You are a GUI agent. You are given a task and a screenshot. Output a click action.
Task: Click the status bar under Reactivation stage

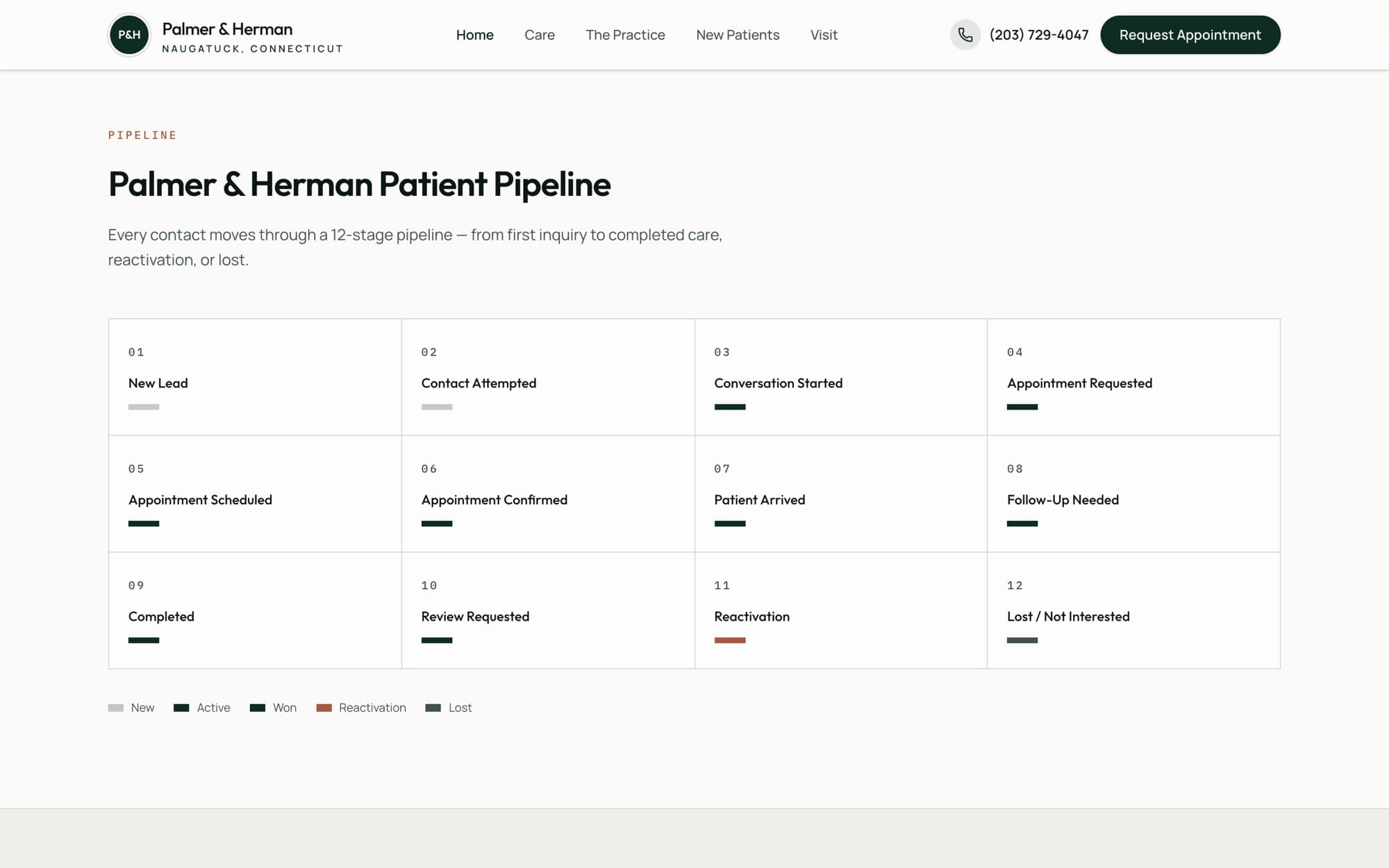pyautogui.click(x=730, y=640)
